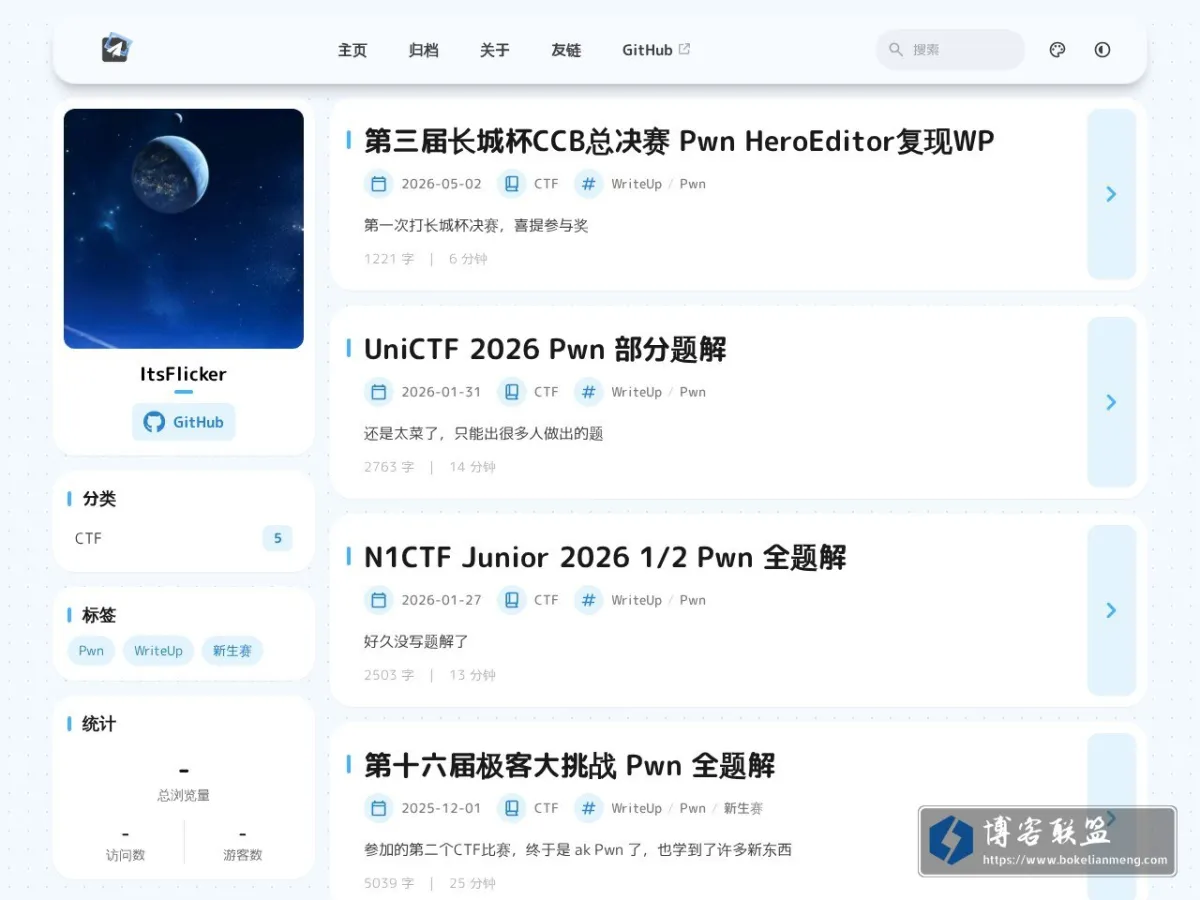The height and width of the screenshot is (900, 1200).
Task: Open the 第十六届极客大挑战 Pwn 全题解 post
Action: coord(570,766)
